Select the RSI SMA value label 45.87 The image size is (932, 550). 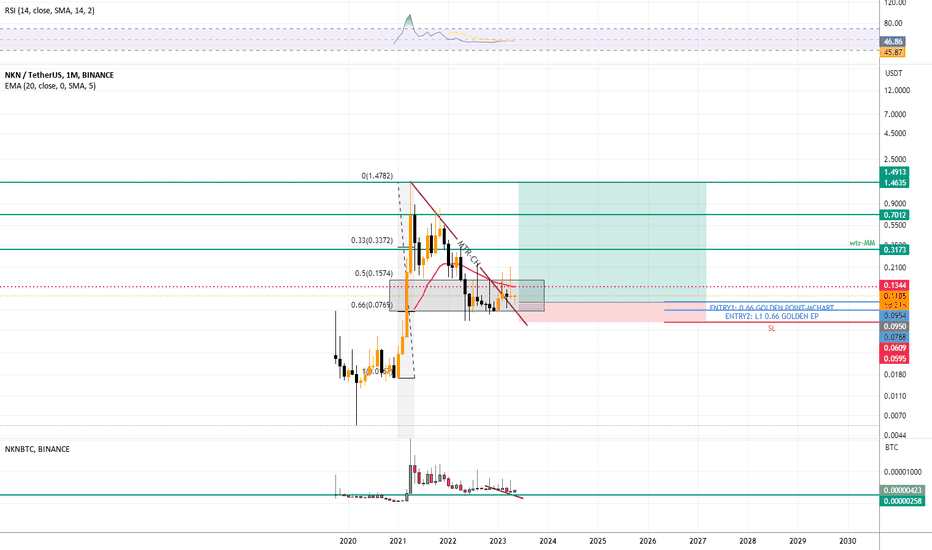pos(893,52)
